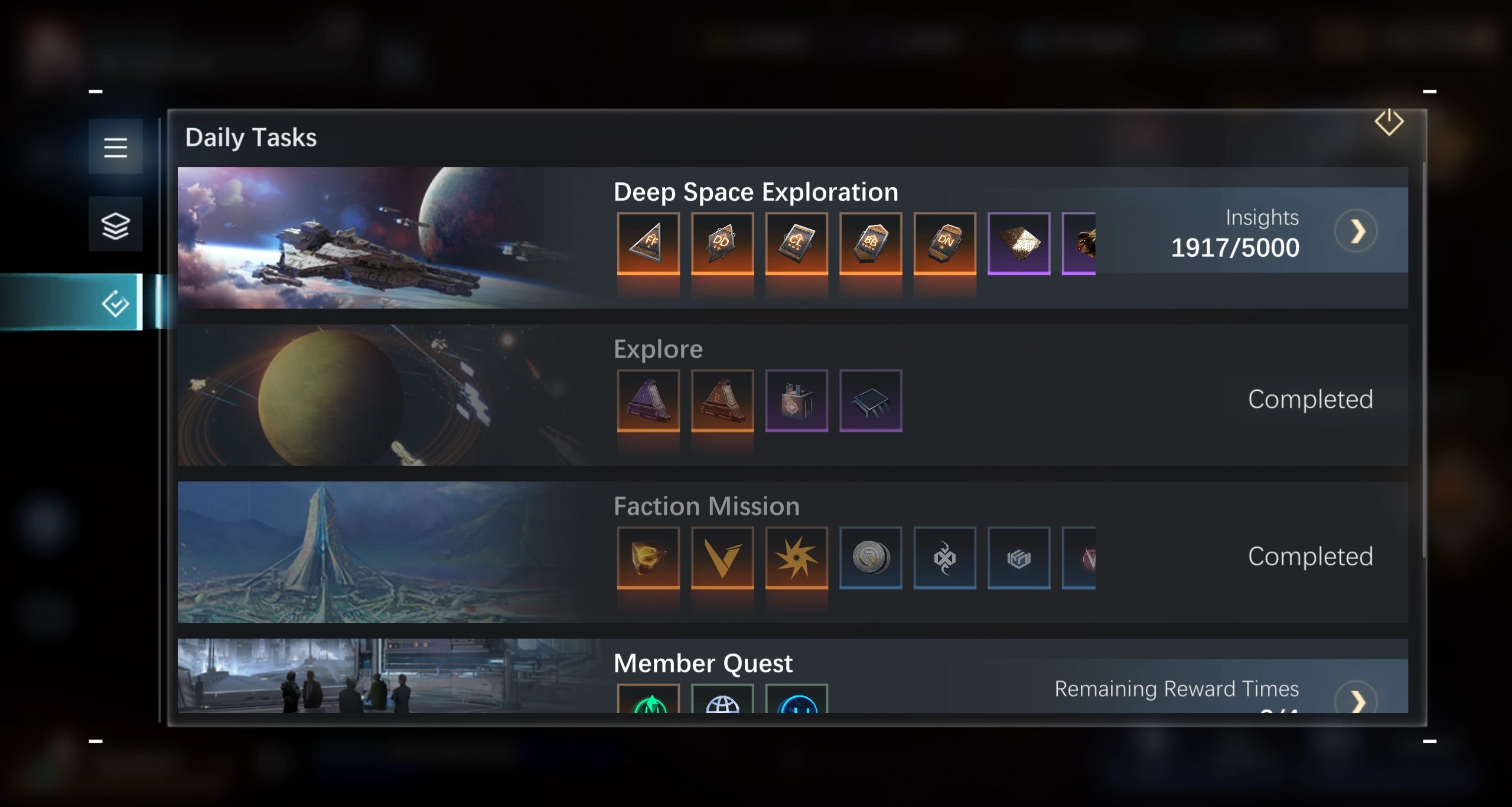The height and width of the screenshot is (807, 1512).
Task: Open the hamburger menu sidebar icon
Action: point(115,146)
